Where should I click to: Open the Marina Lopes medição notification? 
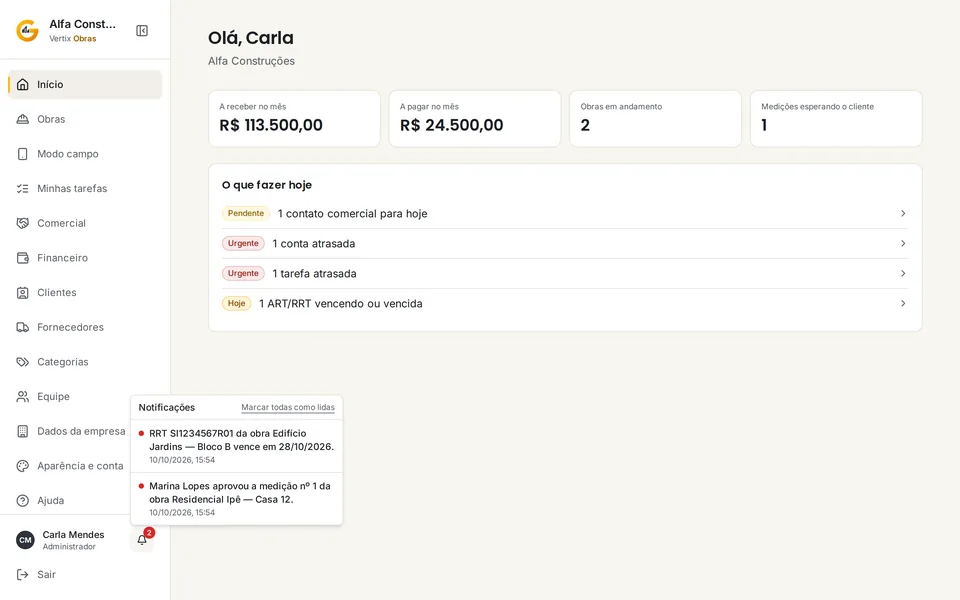pyautogui.click(x=236, y=499)
